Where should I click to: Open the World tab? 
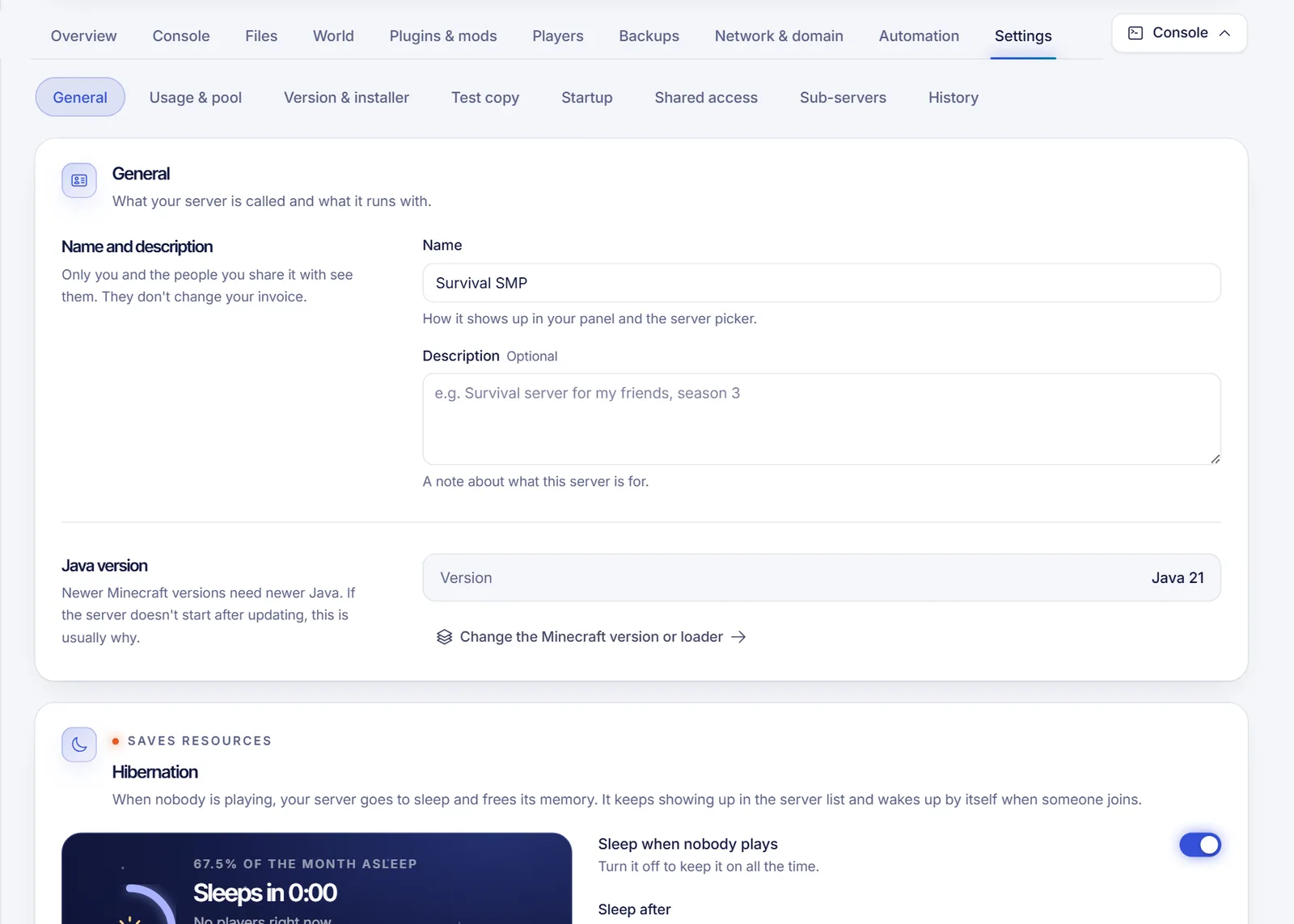click(333, 36)
